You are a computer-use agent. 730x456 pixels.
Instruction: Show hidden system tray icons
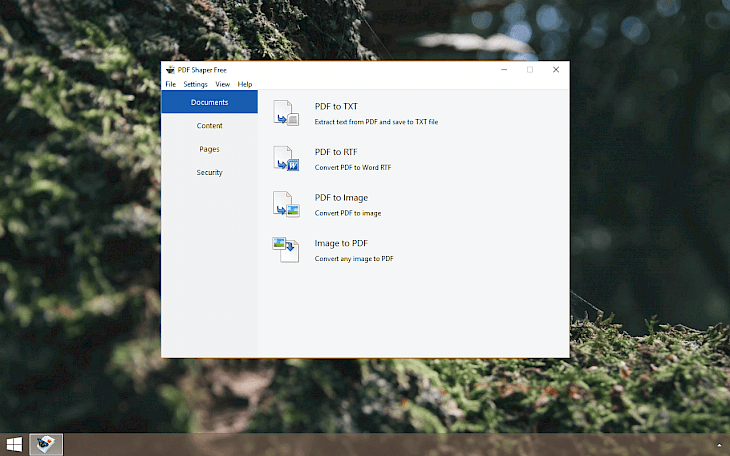pyautogui.click(x=719, y=445)
